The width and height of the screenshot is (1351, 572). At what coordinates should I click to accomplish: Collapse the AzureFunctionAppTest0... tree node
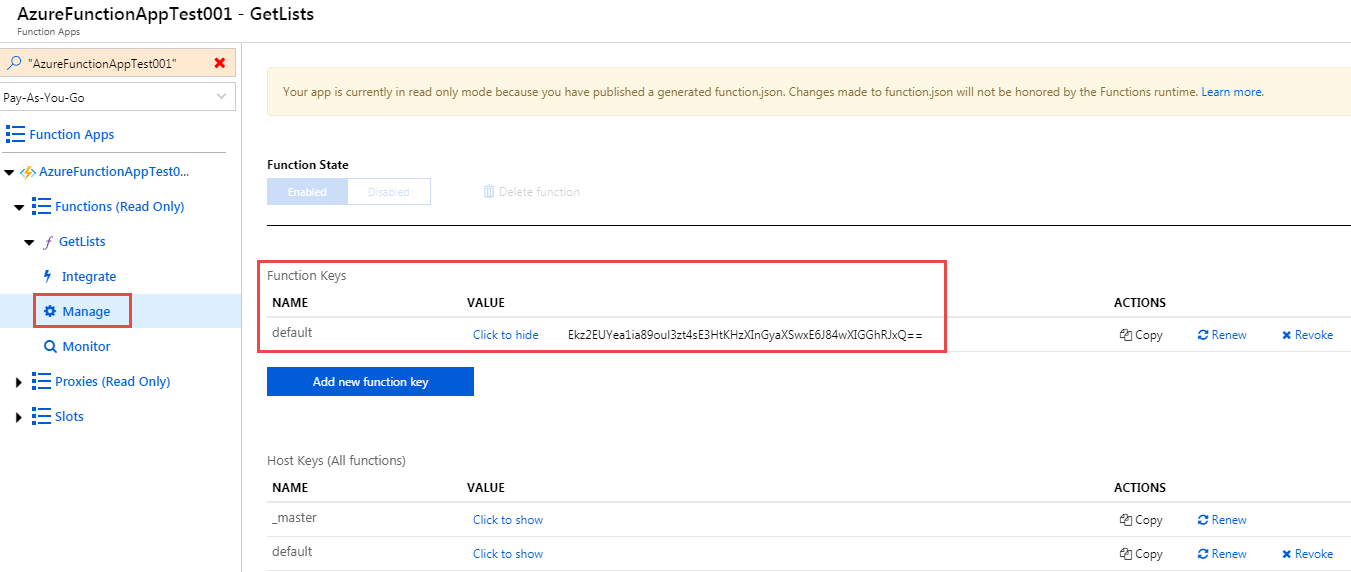coord(9,172)
